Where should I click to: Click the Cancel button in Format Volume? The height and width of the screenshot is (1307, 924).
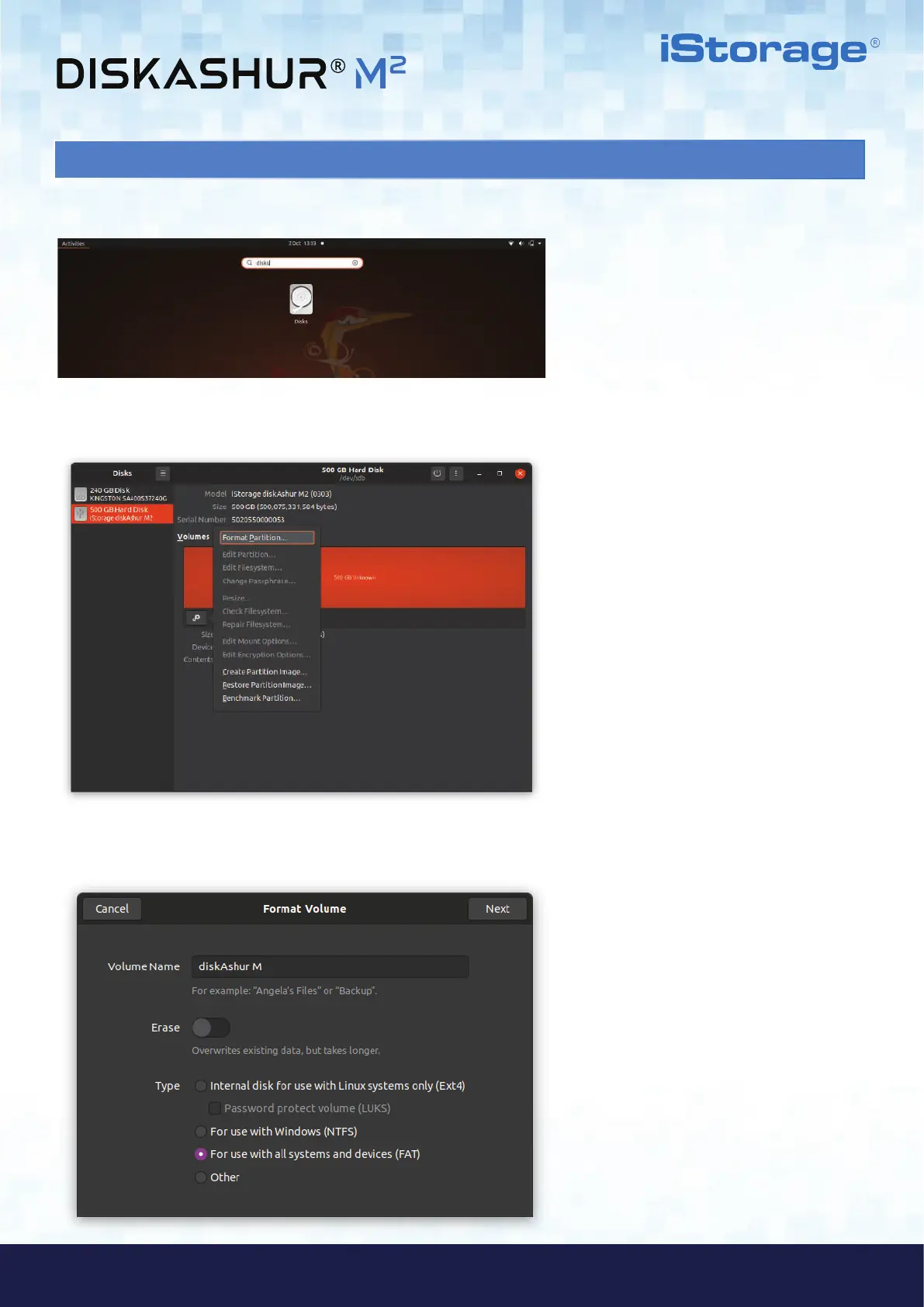click(112, 909)
